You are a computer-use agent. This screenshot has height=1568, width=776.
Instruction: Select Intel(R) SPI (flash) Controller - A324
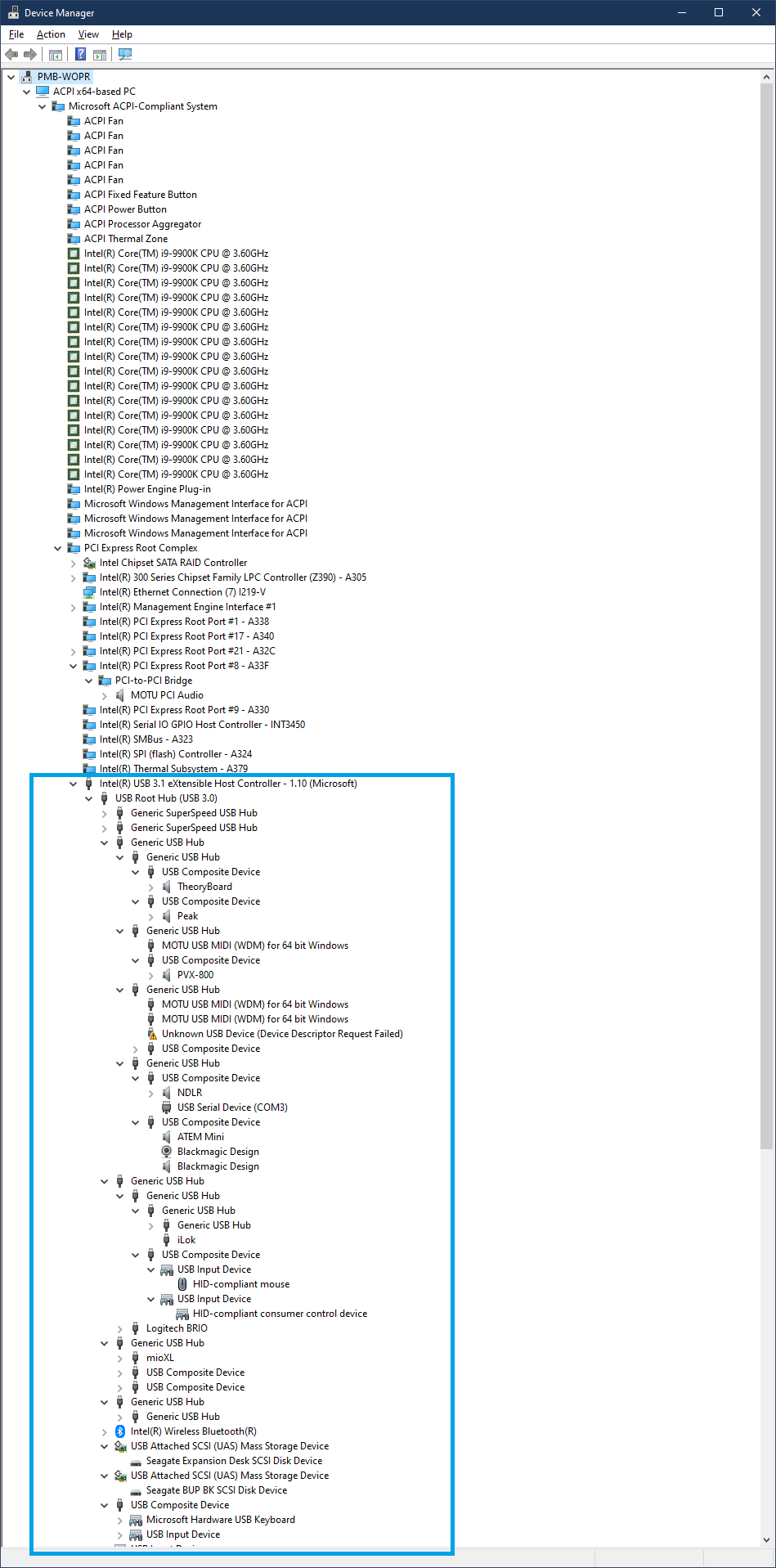click(x=176, y=754)
